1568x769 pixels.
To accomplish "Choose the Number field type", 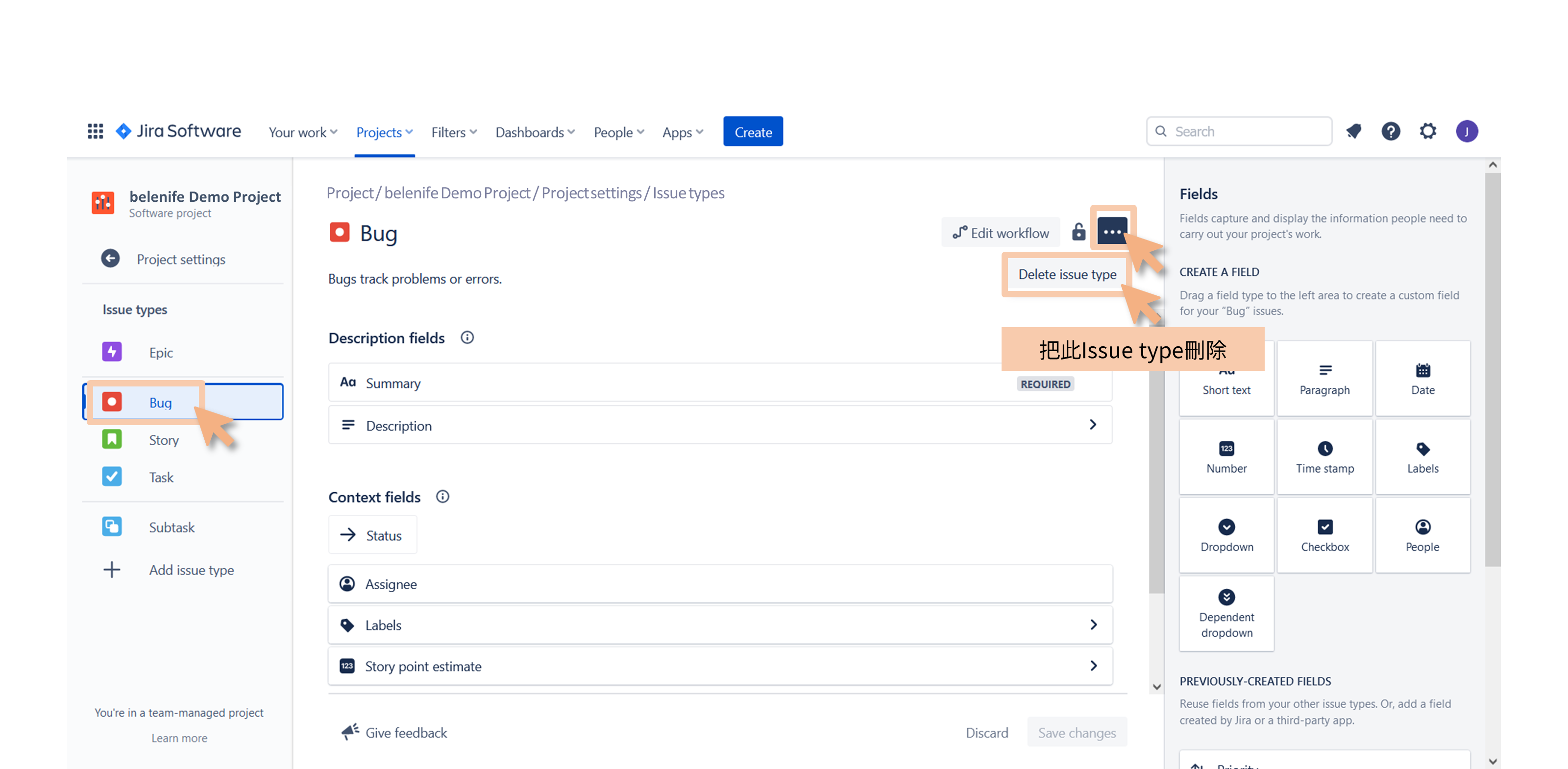I will point(1226,457).
